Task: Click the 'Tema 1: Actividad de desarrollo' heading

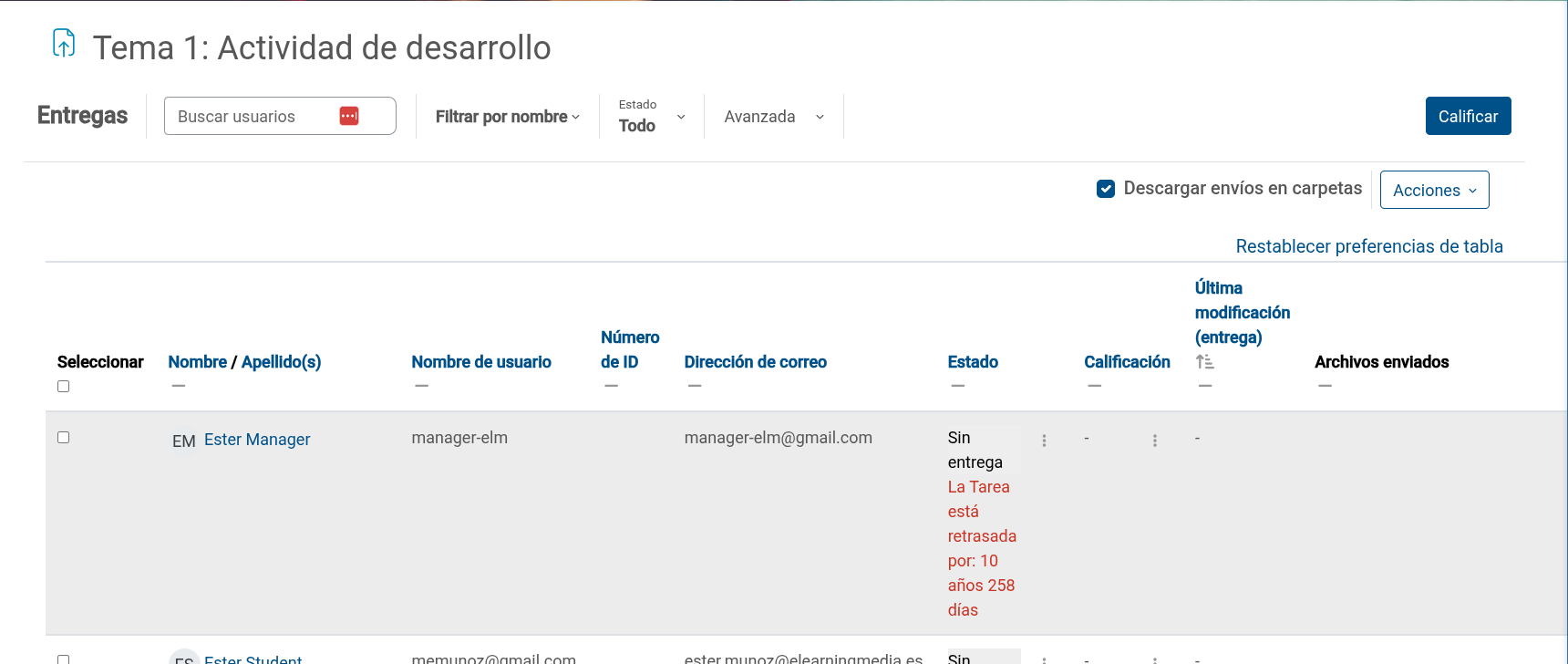Action: coord(322,47)
